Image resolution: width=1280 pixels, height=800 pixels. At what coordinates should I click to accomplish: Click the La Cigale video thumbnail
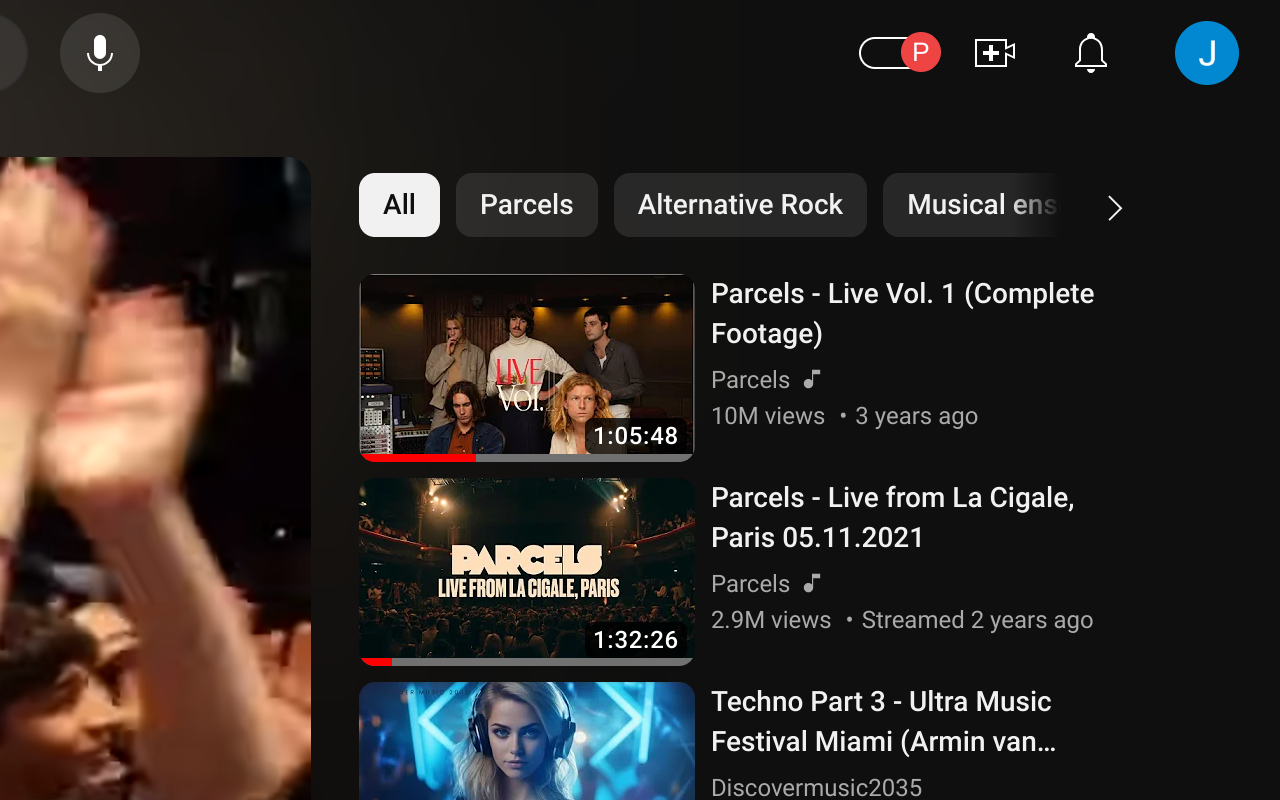(x=527, y=570)
